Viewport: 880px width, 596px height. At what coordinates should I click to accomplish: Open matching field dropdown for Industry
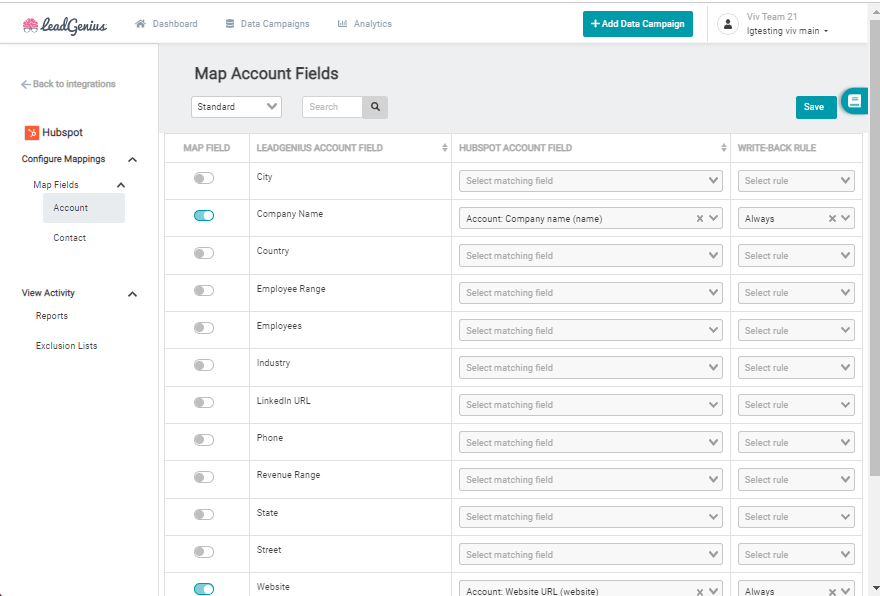pos(590,367)
